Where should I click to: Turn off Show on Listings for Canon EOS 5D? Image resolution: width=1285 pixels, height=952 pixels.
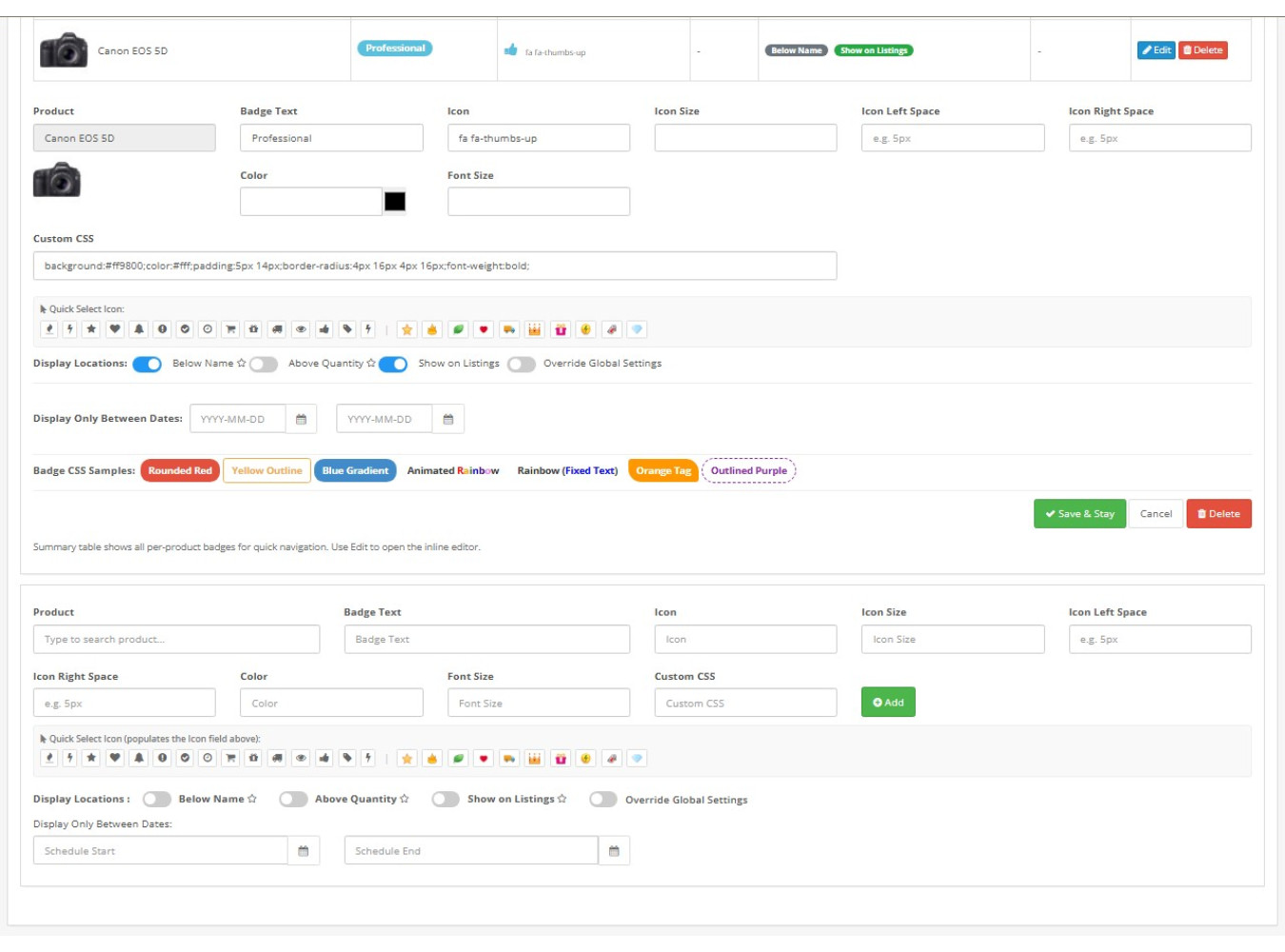click(392, 365)
